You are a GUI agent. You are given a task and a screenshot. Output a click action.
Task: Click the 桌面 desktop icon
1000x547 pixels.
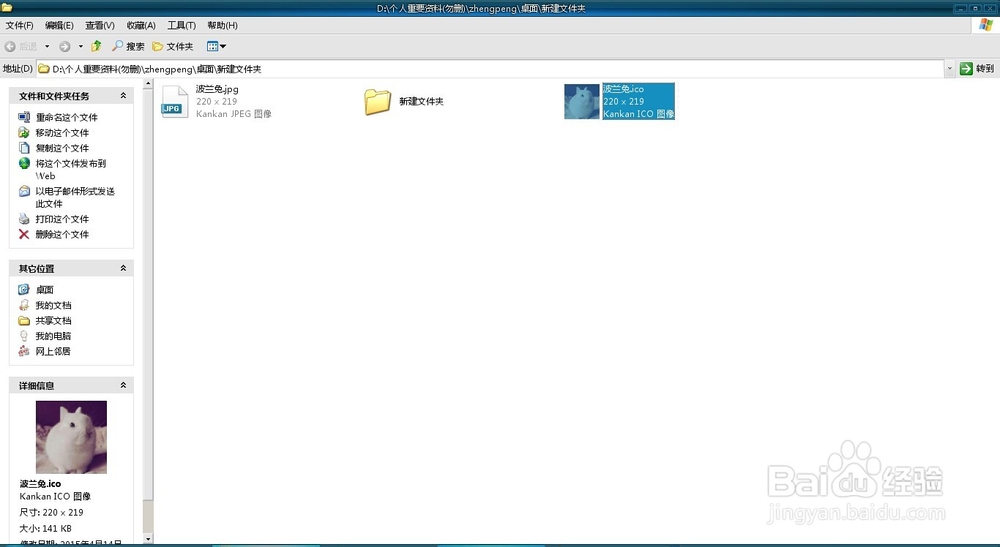24,289
